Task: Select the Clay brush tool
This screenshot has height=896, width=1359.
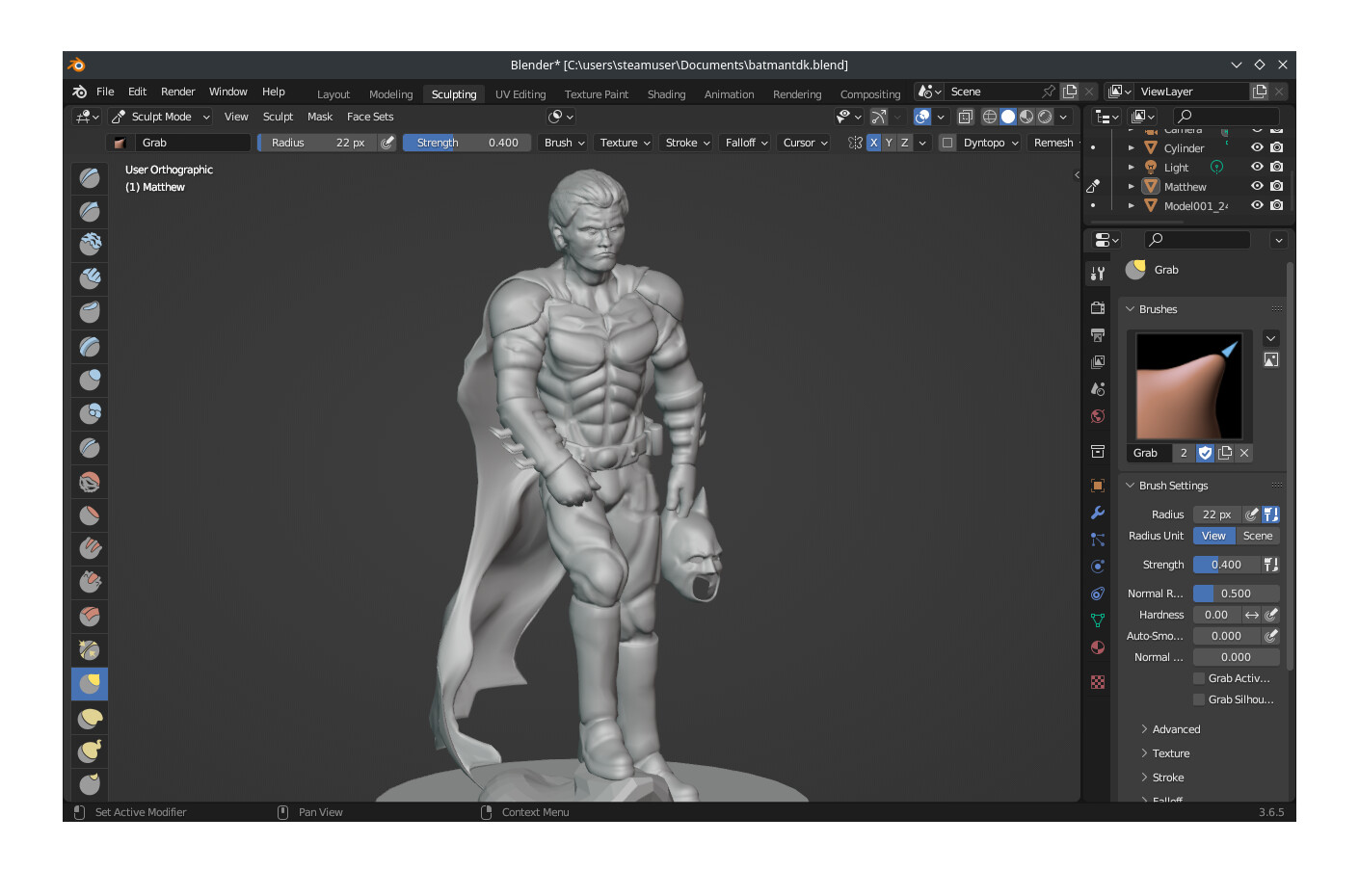Action: pyautogui.click(x=90, y=245)
